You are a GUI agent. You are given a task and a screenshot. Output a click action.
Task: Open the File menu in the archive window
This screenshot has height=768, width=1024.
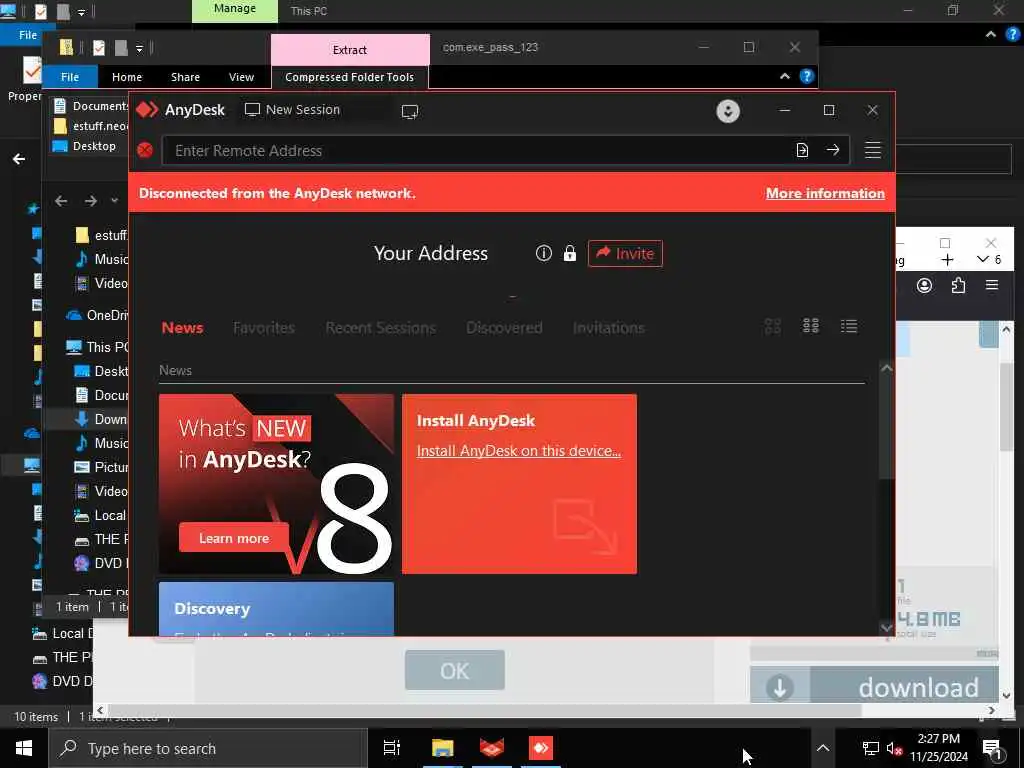coord(70,77)
